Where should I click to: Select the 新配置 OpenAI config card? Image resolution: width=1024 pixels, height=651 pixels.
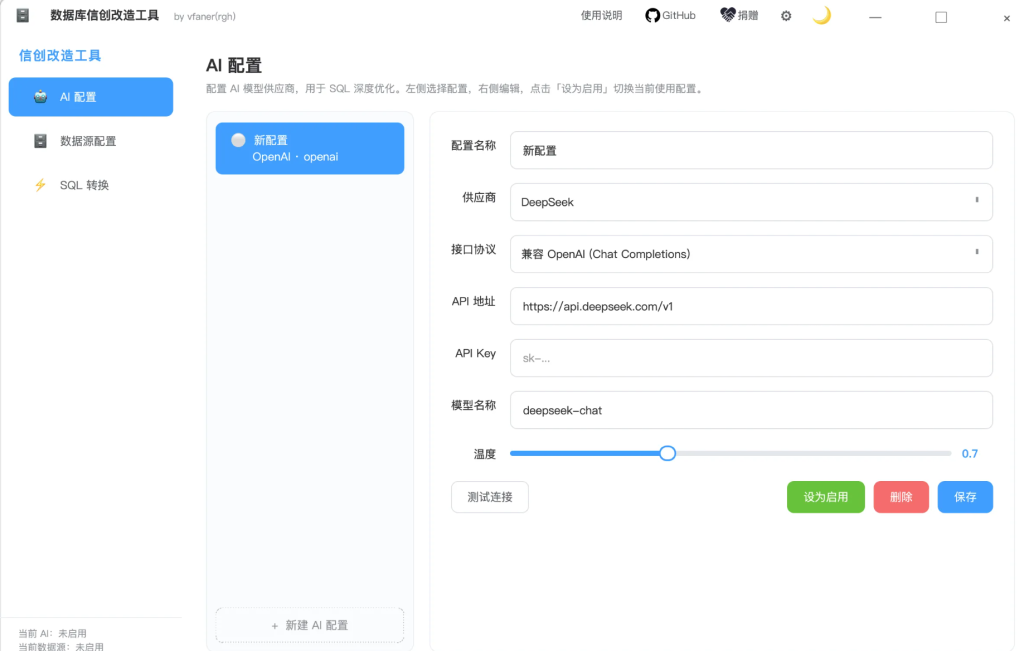click(310, 148)
